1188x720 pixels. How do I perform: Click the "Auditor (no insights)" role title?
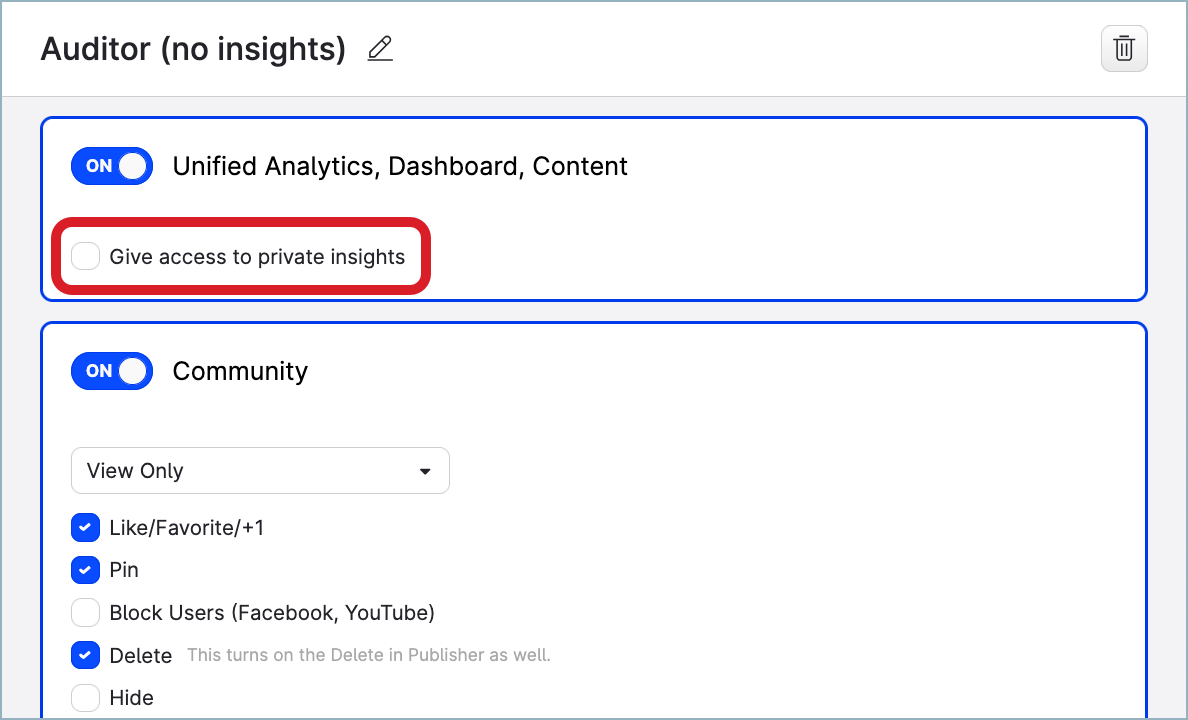[193, 49]
